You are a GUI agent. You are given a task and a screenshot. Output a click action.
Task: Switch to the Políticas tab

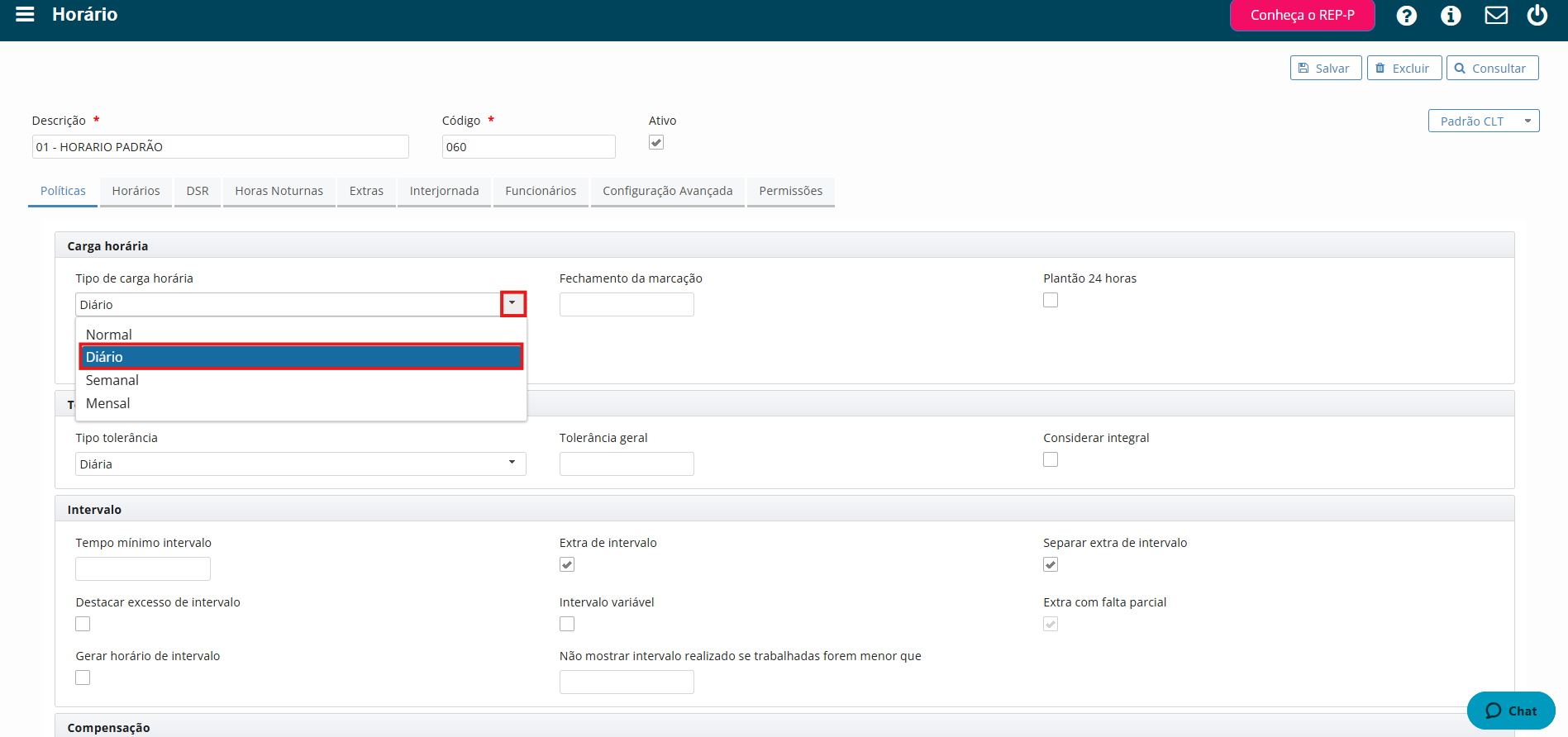(63, 191)
